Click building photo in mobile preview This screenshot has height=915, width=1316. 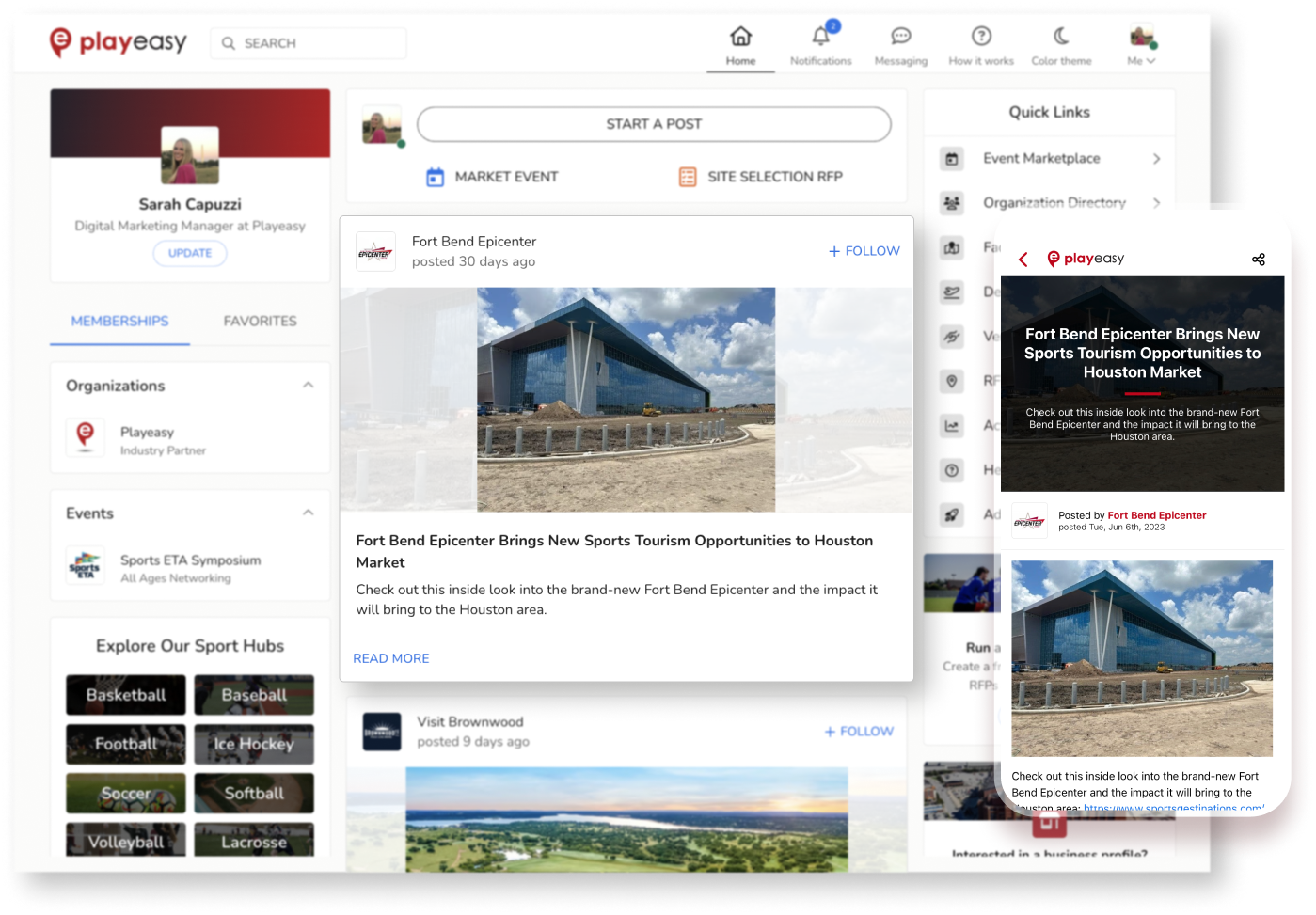click(x=1142, y=658)
